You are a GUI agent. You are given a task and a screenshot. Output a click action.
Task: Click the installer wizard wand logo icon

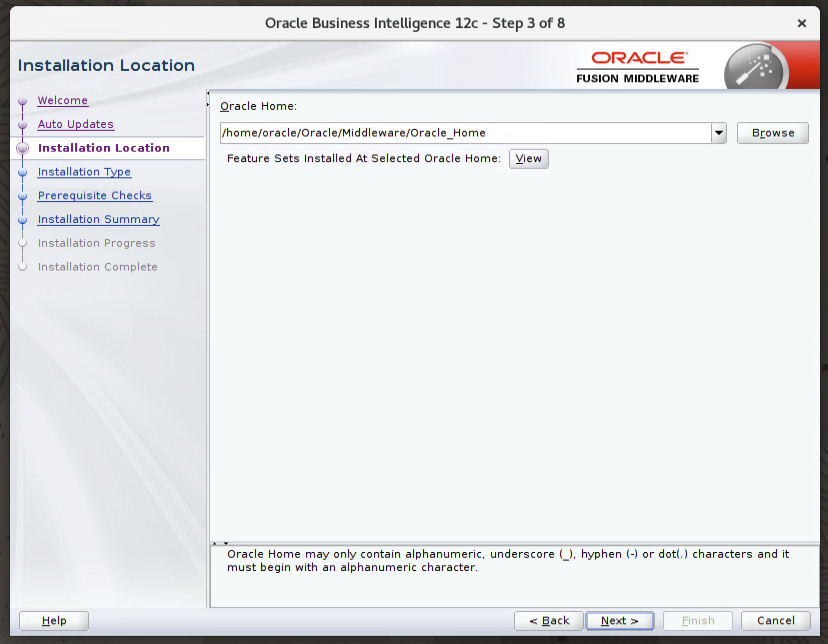click(756, 67)
